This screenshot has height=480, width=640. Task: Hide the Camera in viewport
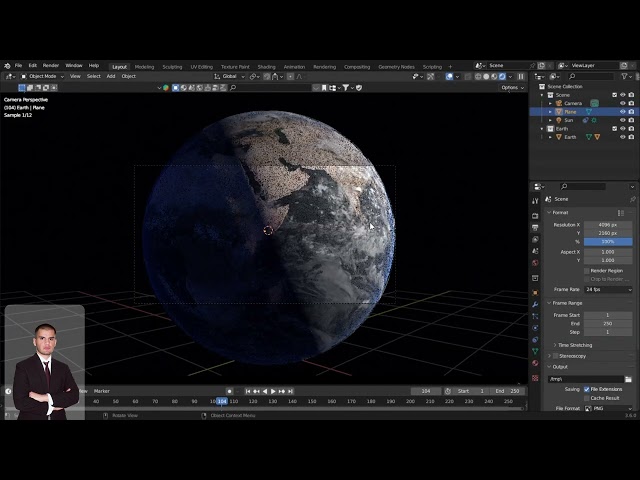pyautogui.click(x=622, y=103)
